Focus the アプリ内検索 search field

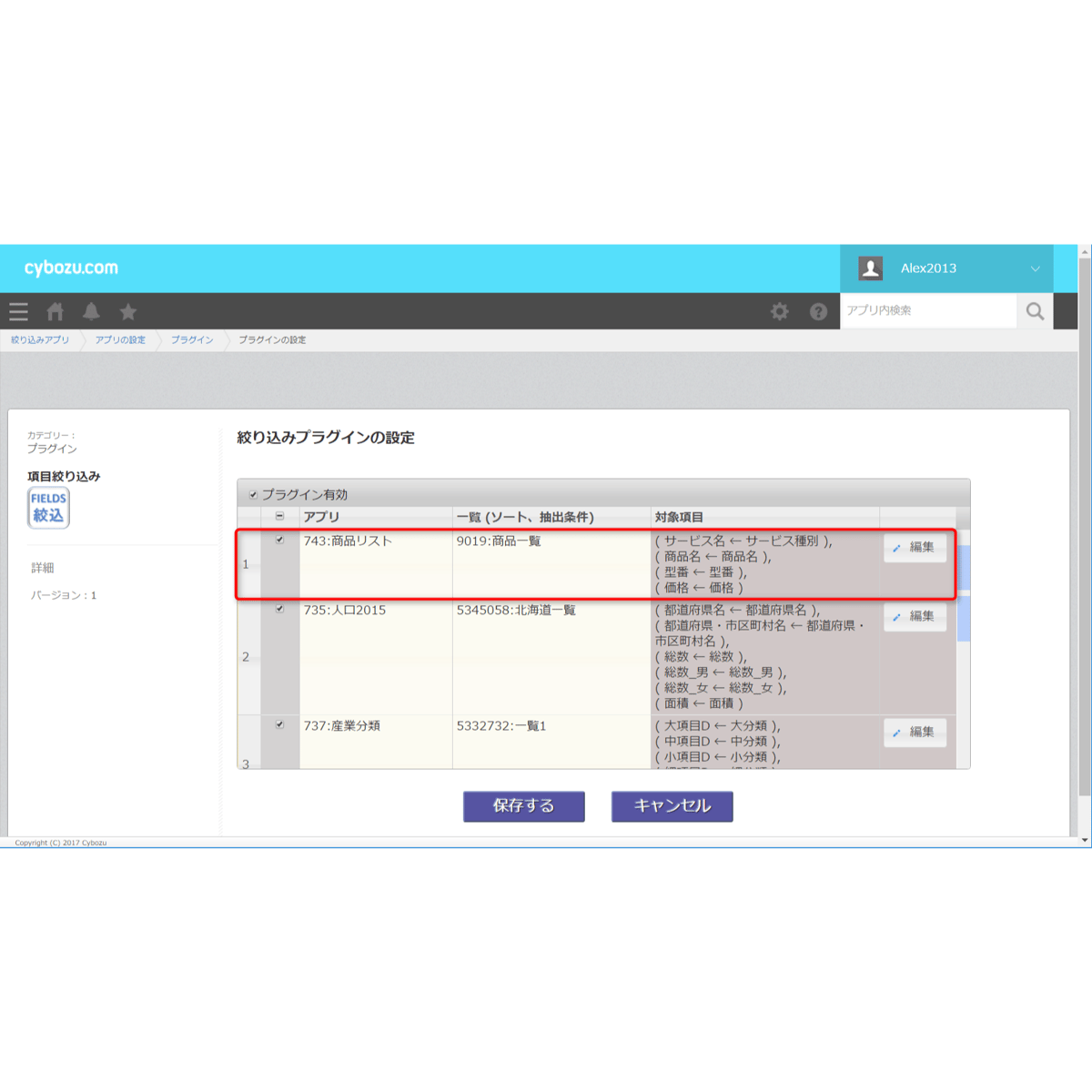[x=927, y=311]
